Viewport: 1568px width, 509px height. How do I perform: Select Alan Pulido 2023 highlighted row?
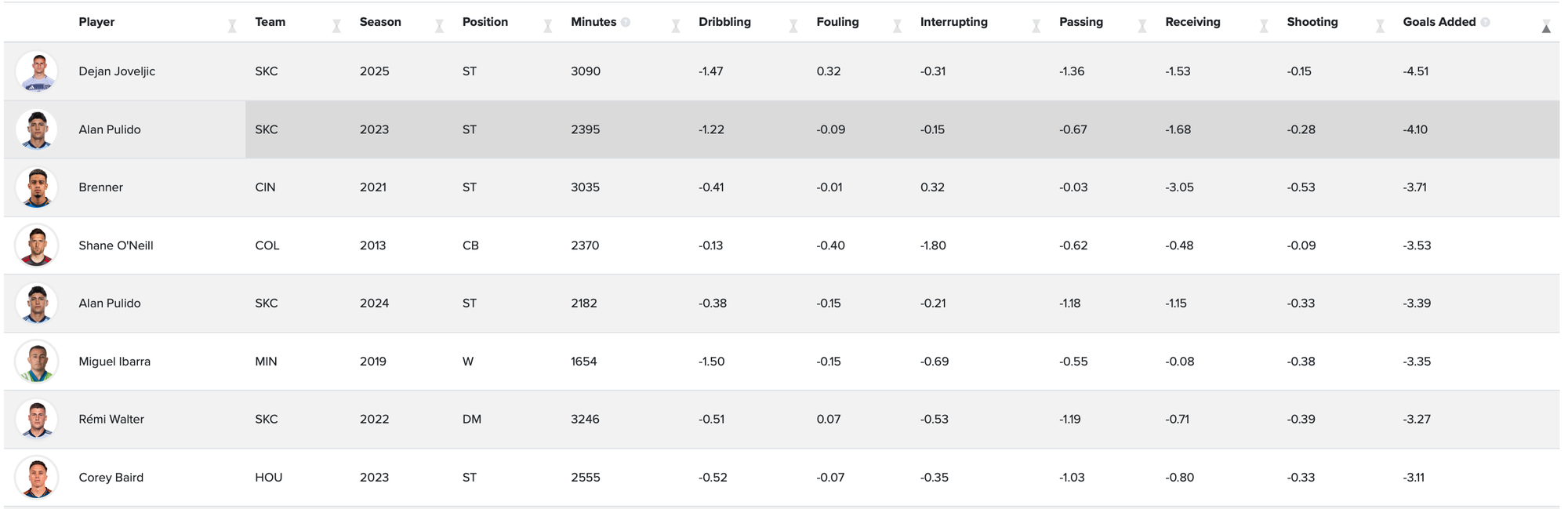click(x=782, y=129)
